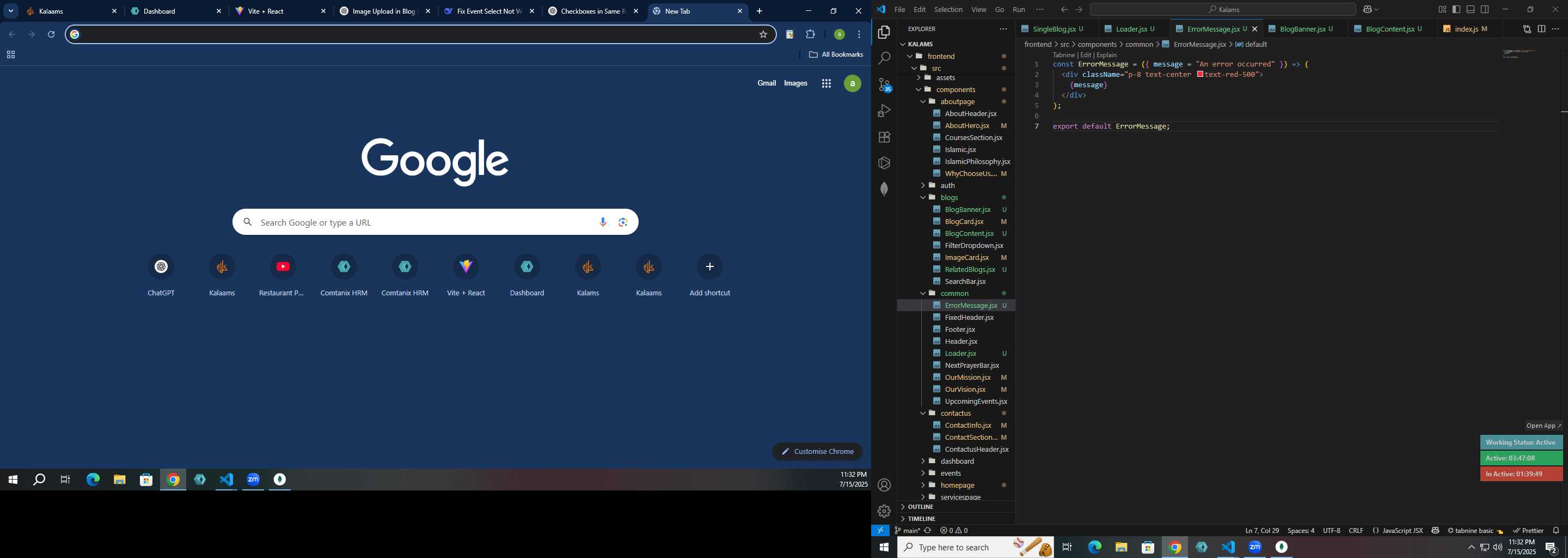Open the Chrome extensions puzzle icon
The width and height of the screenshot is (1568, 558).
pyautogui.click(x=810, y=35)
